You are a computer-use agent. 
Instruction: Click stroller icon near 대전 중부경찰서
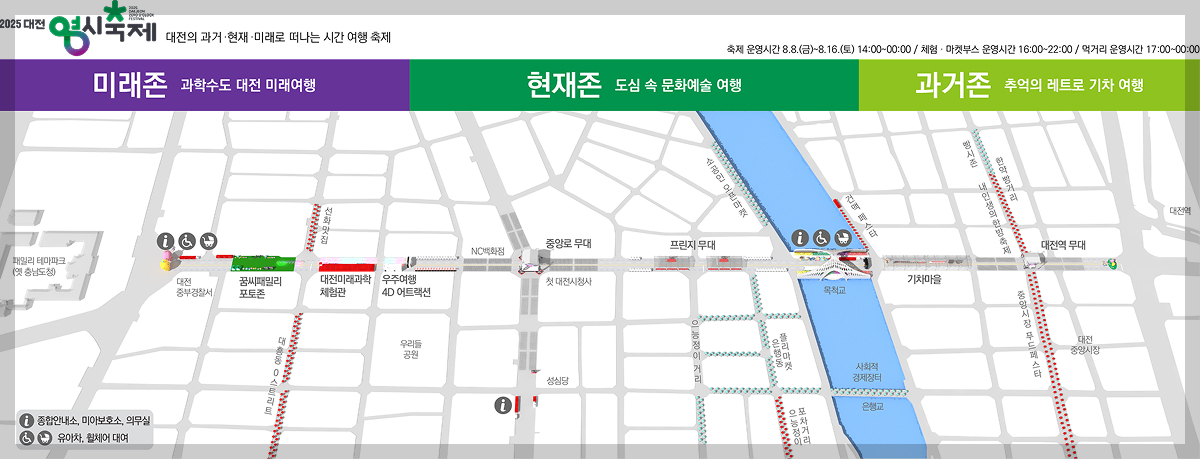pos(208,241)
